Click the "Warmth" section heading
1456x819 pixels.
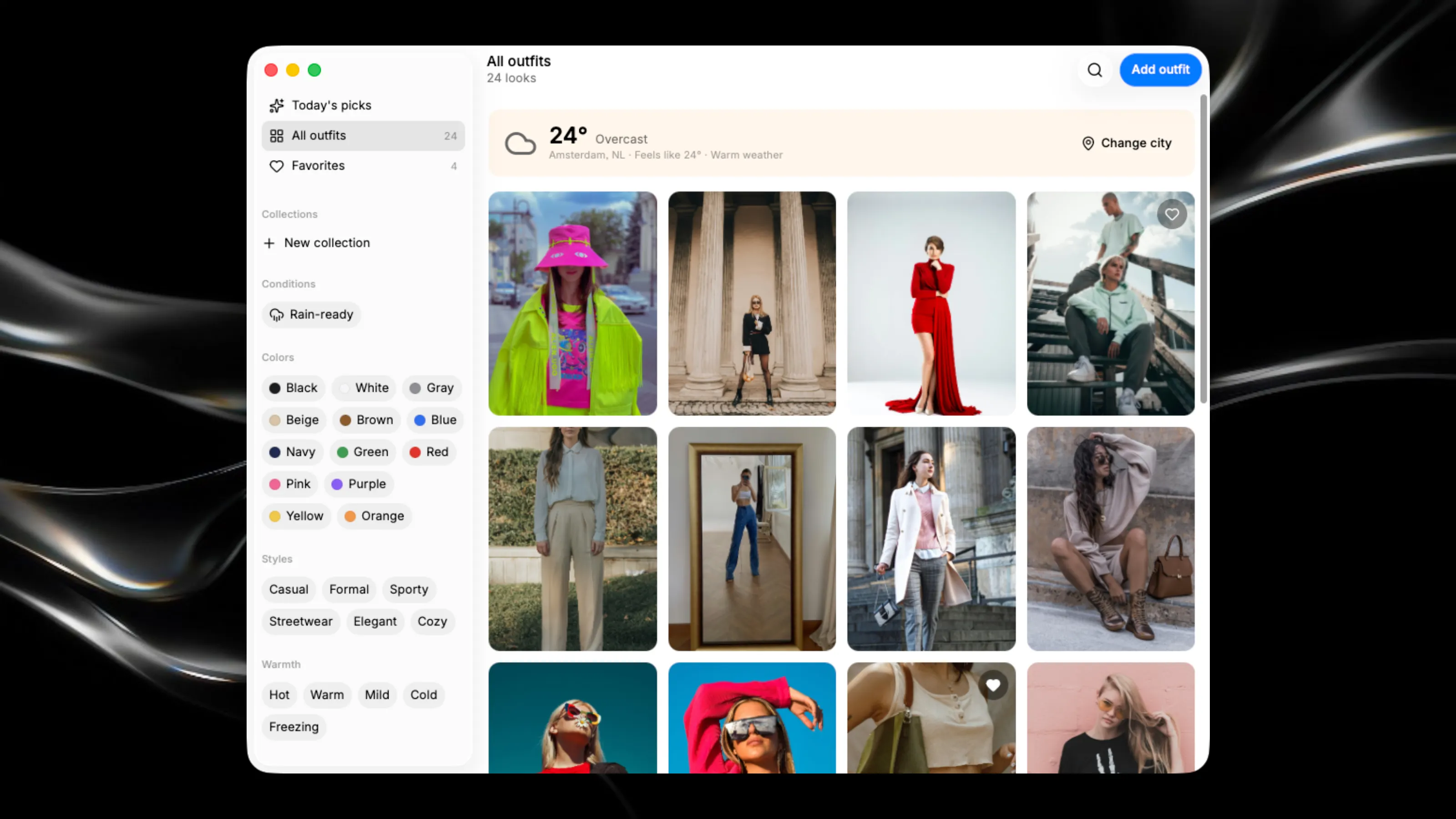tap(281, 664)
